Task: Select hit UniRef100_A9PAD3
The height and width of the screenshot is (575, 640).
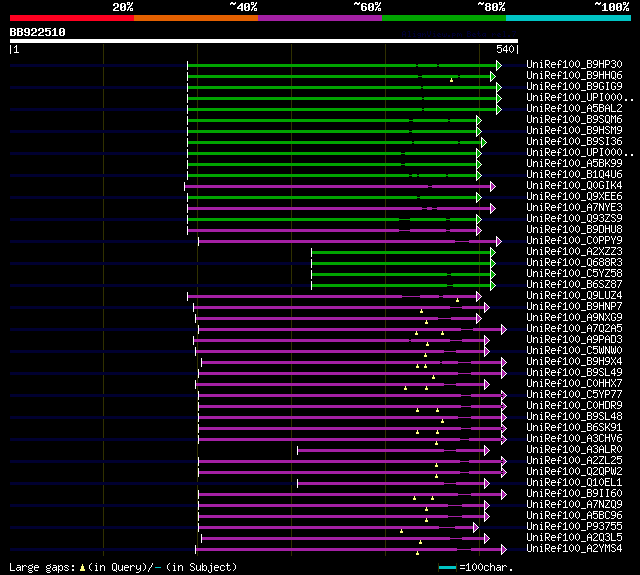Action: pyautogui.click(x=574, y=340)
